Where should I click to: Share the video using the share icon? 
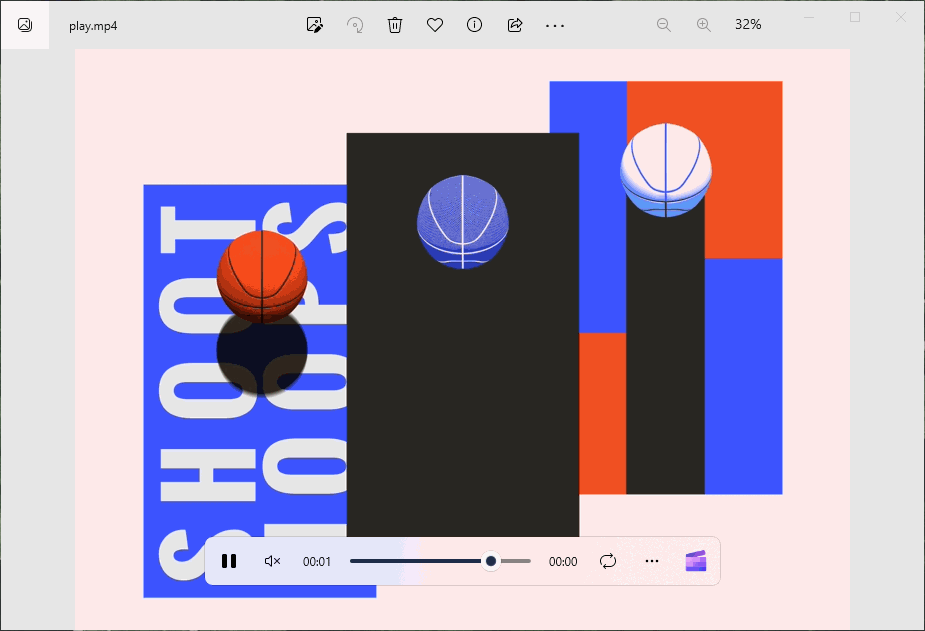tap(514, 24)
